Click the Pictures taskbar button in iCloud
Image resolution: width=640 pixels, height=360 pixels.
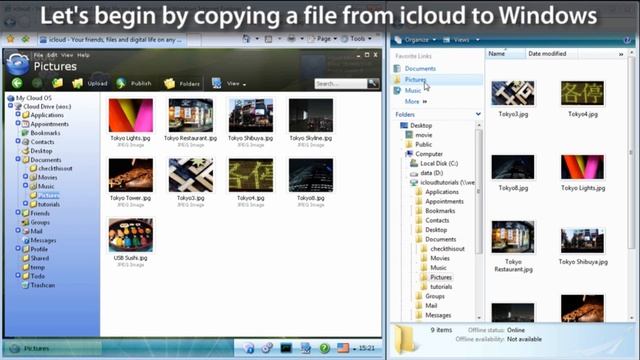52,348
